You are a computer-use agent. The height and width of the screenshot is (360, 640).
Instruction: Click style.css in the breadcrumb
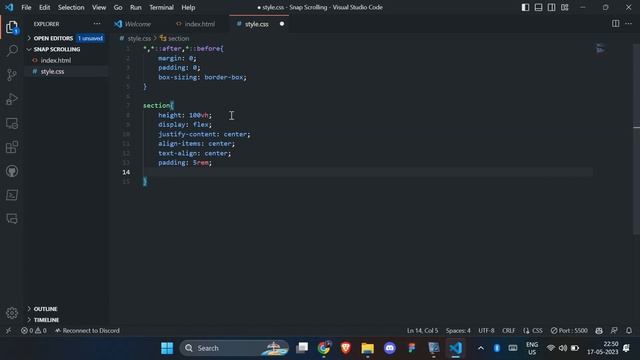(x=139, y=38)
